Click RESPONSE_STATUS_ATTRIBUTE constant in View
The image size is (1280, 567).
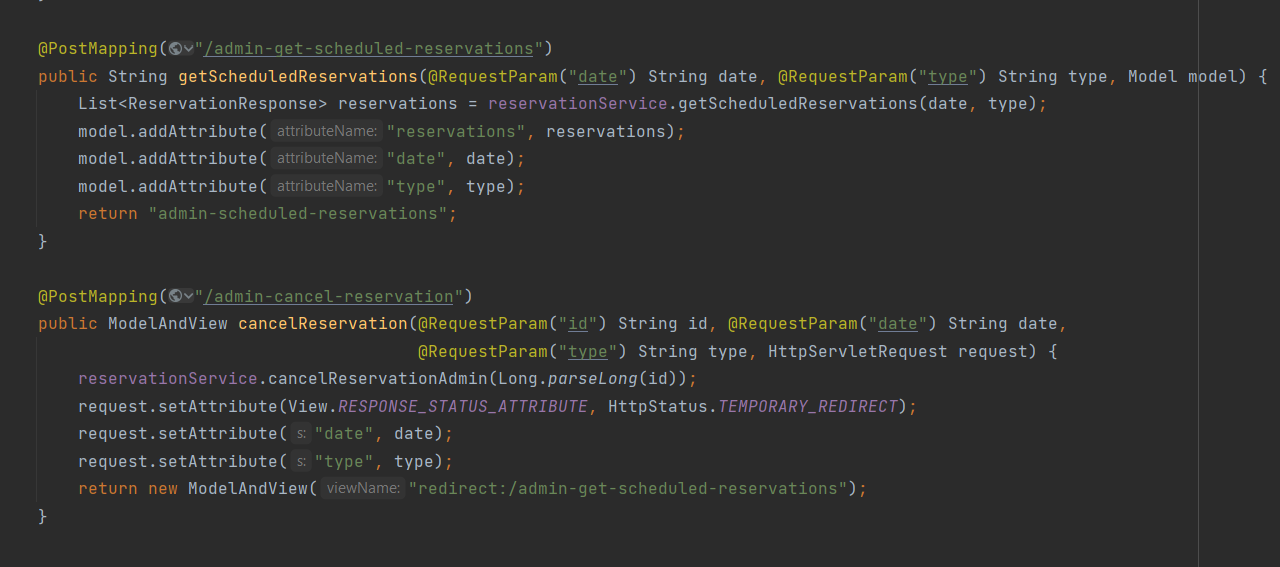[462, 407]
